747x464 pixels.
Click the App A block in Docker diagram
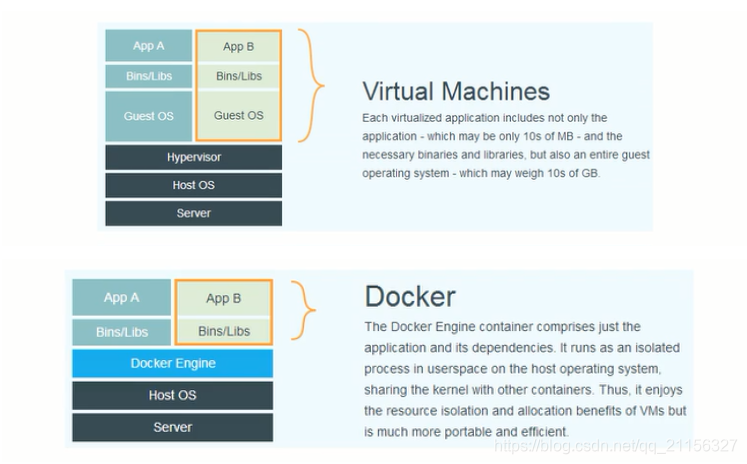coord(121,297)
